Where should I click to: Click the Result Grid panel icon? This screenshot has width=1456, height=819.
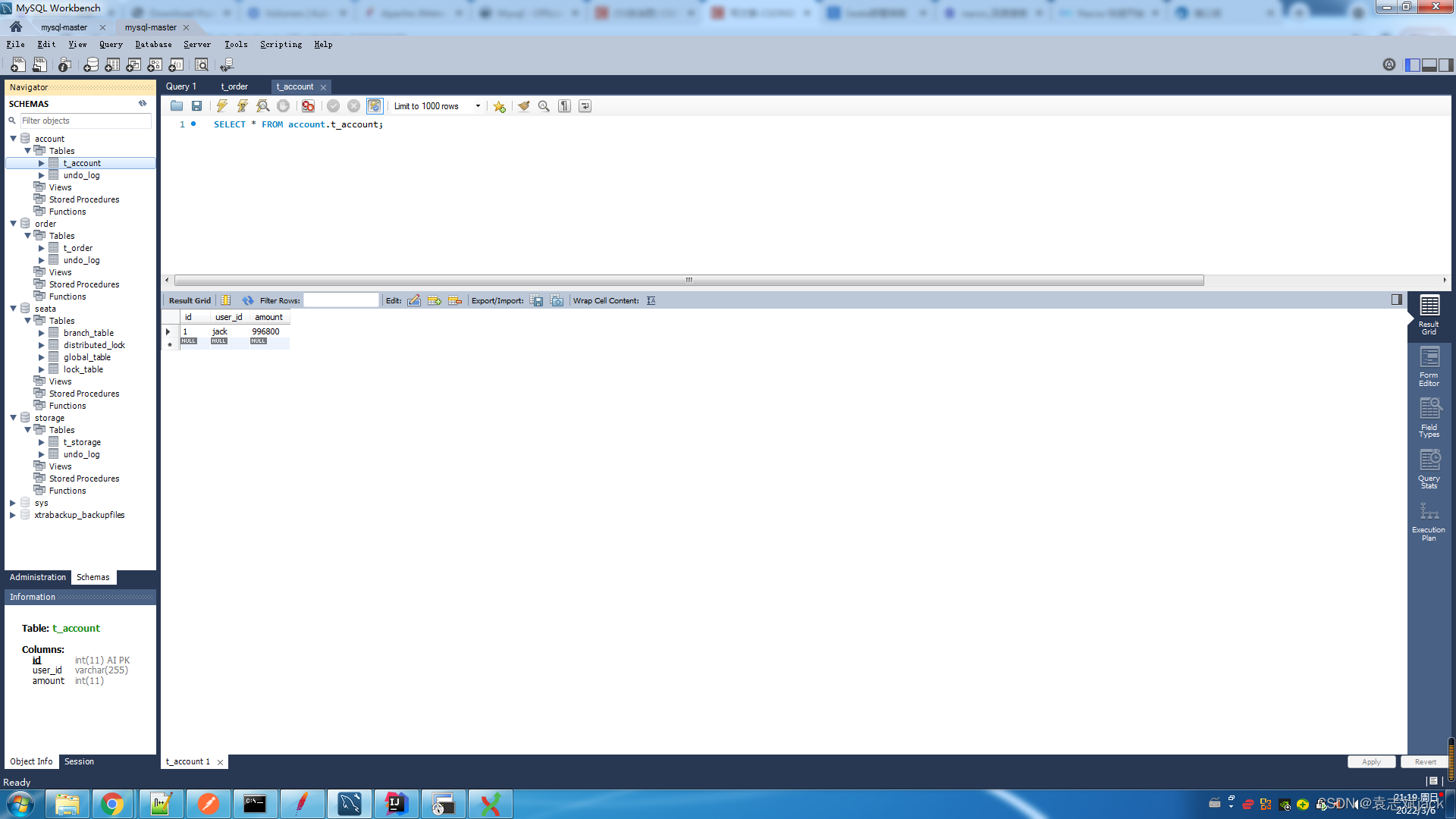point(1430,315)
